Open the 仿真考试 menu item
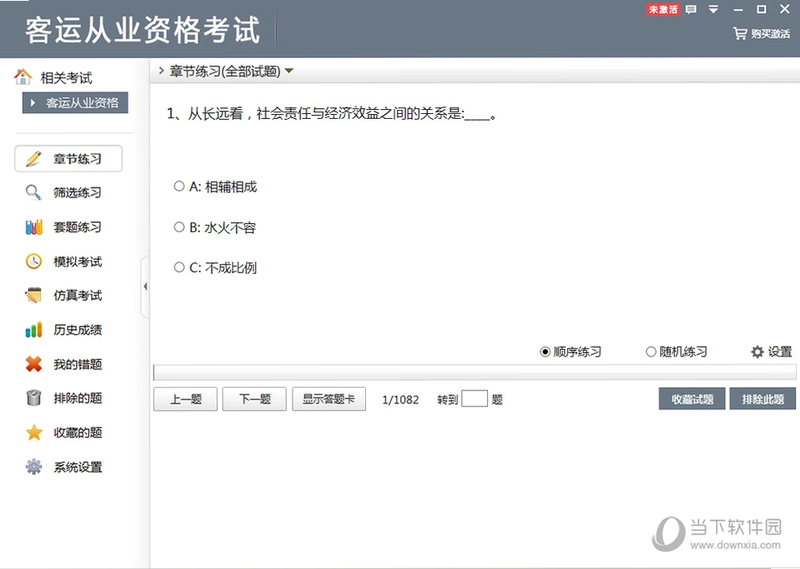Screen dimensions: 800x569 coord(78,295)
